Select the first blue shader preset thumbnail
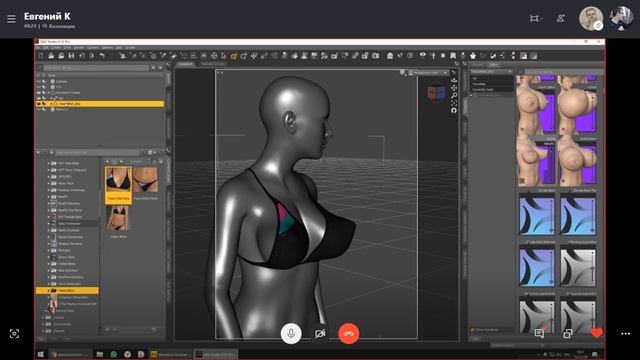 click(x=537, y=215)
